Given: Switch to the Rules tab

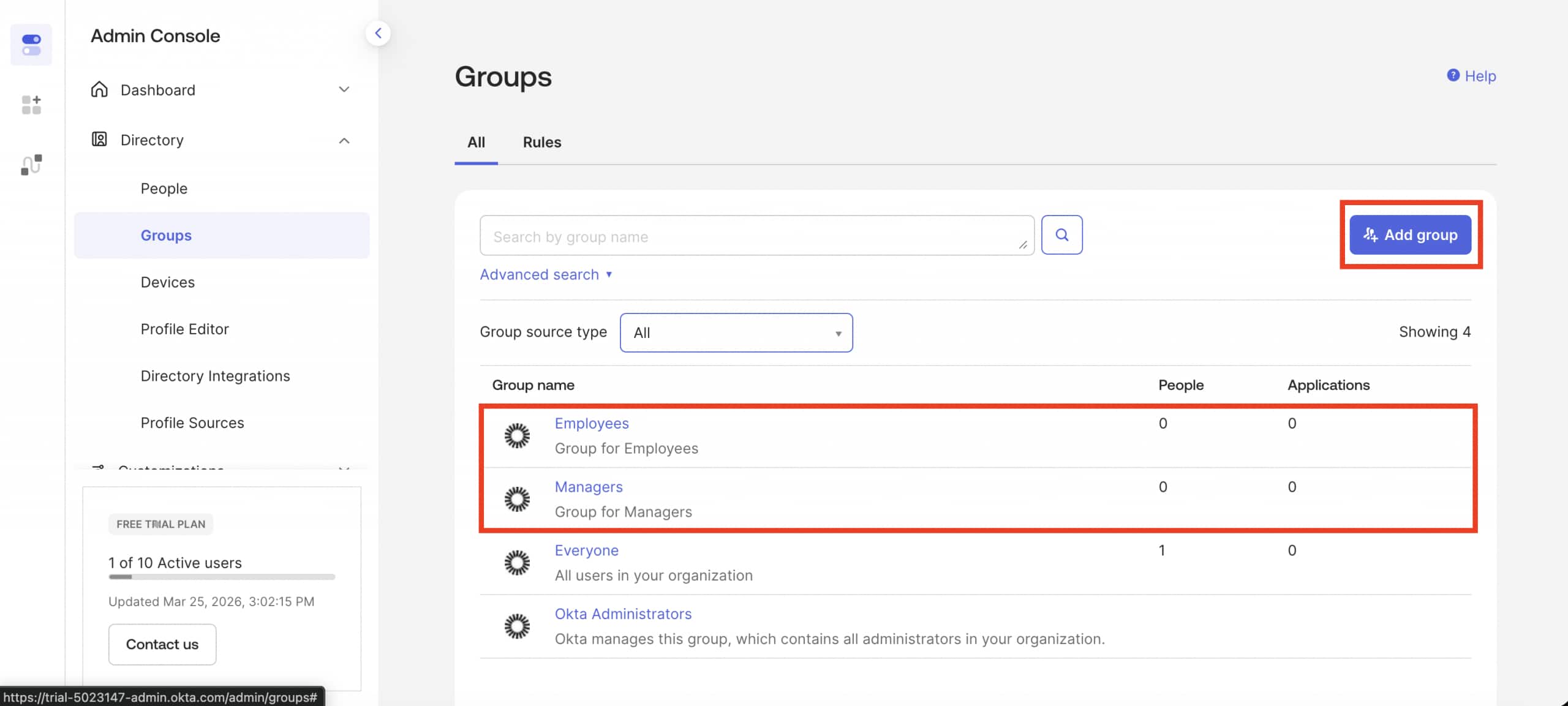Looking at the screenshot, I should click(x=541, y=142).
